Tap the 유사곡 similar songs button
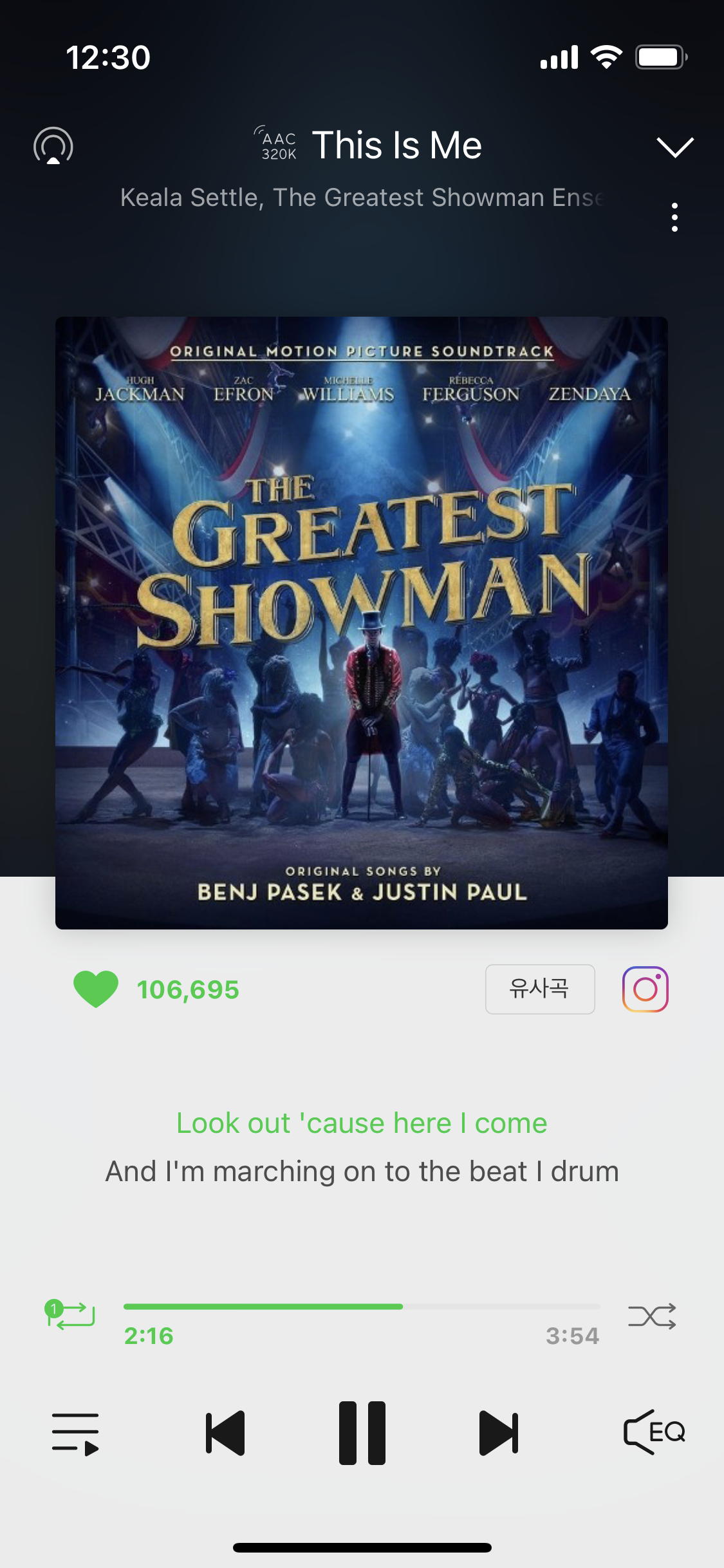This screenshot has height=1568, width=724. tap(540, 989)
